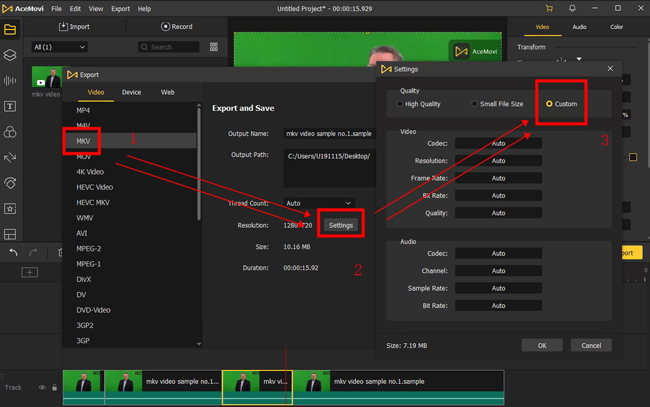The height and width of the screenshot is (407, 650).
Task: Click the shopping cart icon in title bar
Action: pyautogui.click(x=549, y=8)
